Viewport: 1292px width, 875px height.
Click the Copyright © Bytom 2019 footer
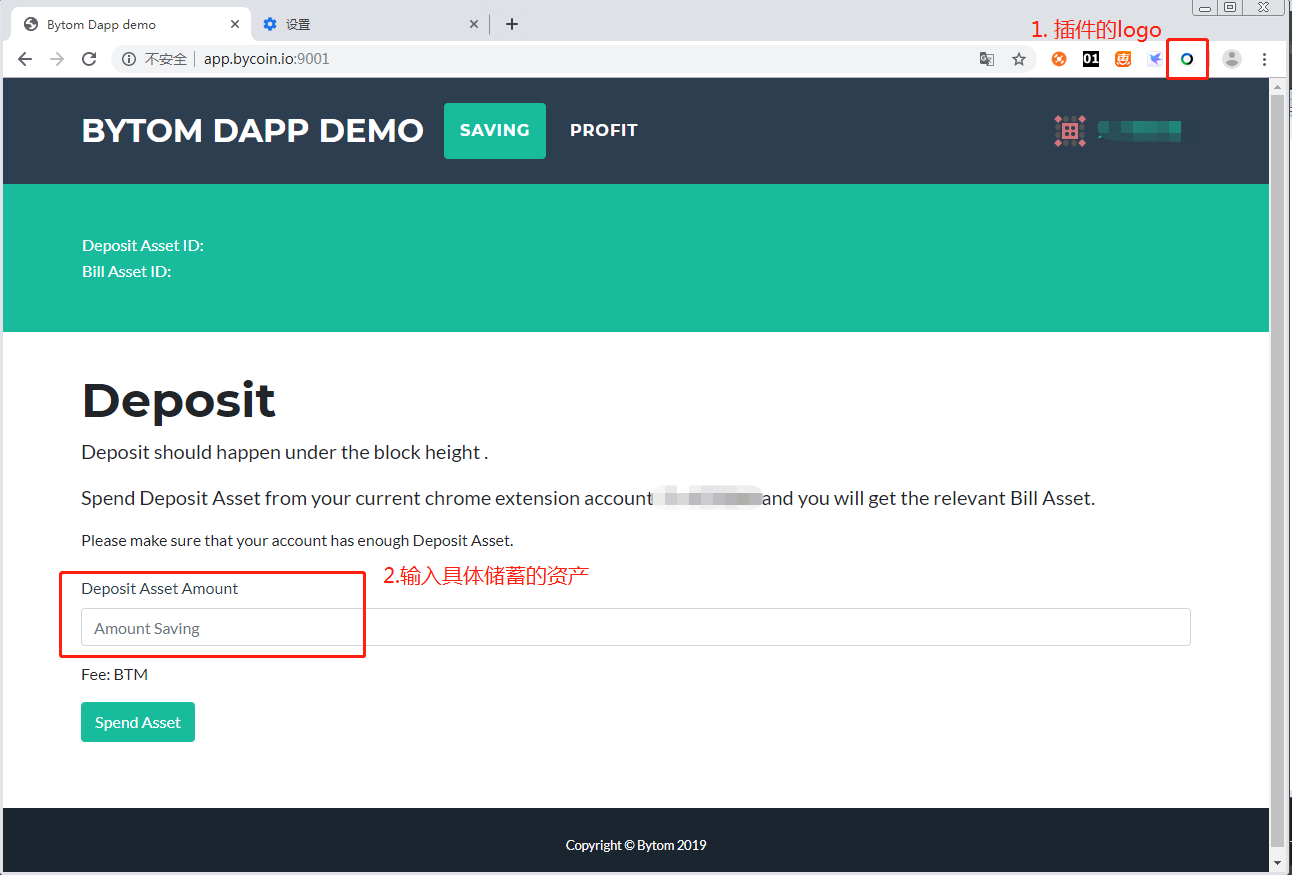tap(636, 845)
